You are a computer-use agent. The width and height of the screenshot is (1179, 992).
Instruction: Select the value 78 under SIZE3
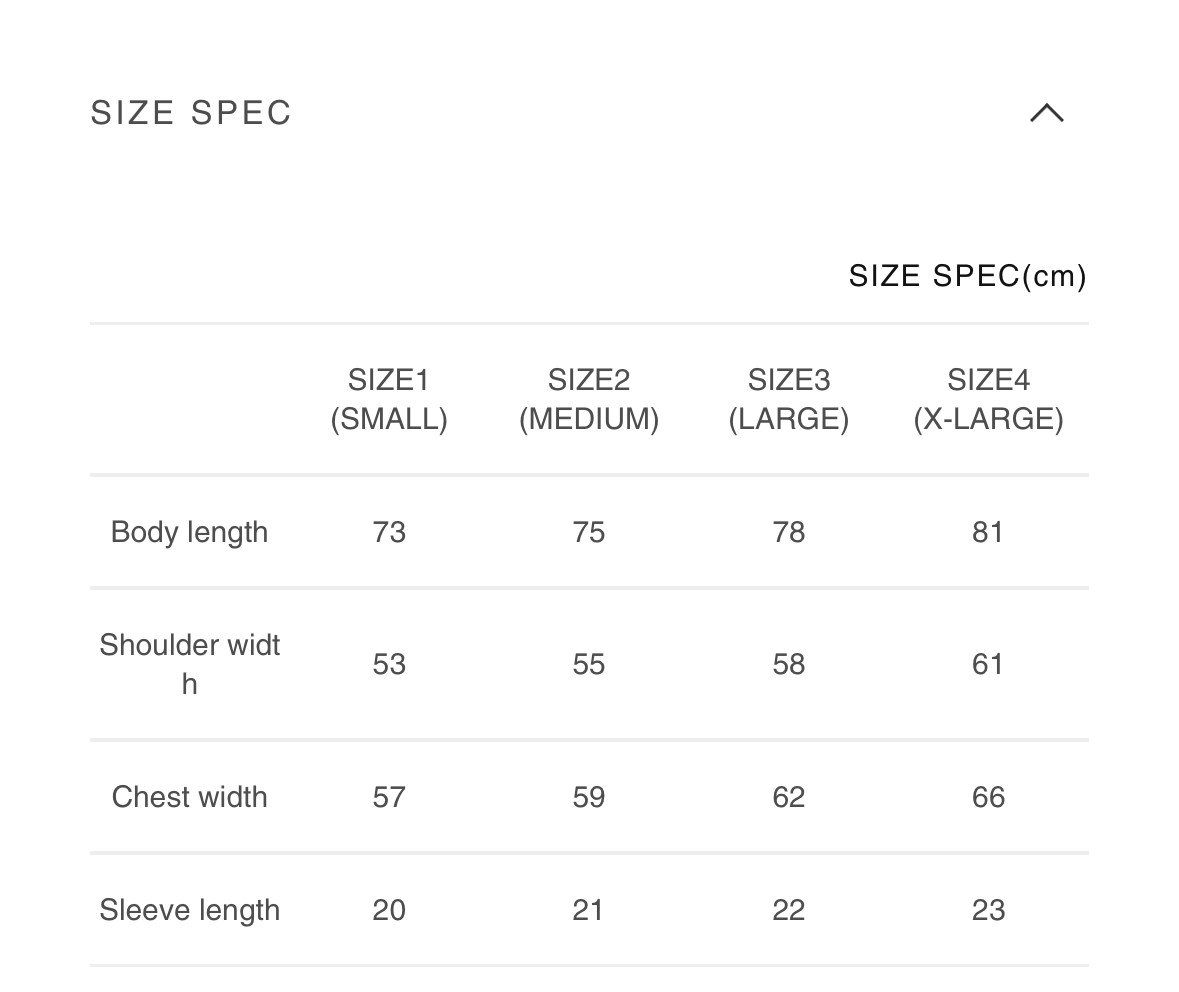[x=789, y=532]
